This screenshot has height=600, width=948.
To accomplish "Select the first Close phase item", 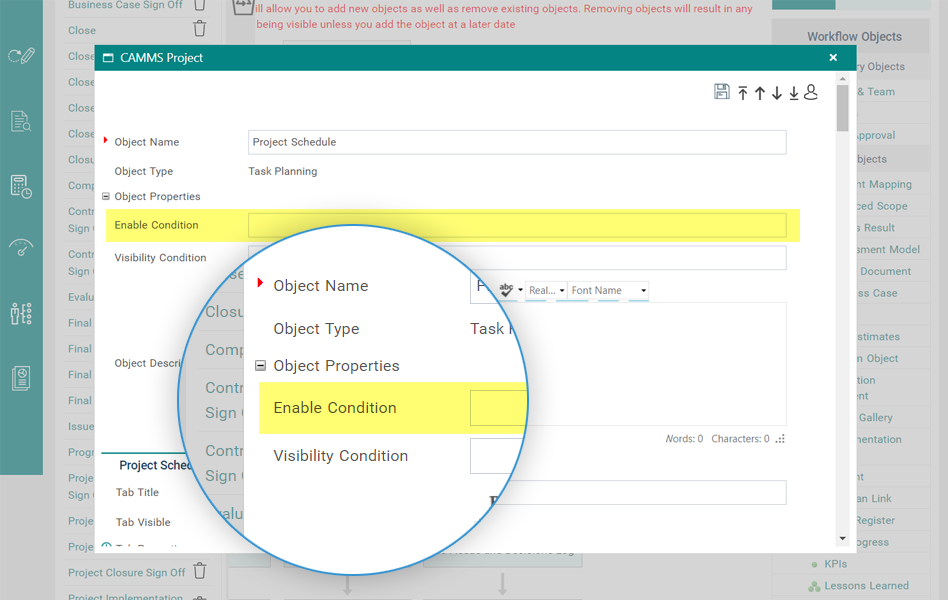I will tap(82, 30).
